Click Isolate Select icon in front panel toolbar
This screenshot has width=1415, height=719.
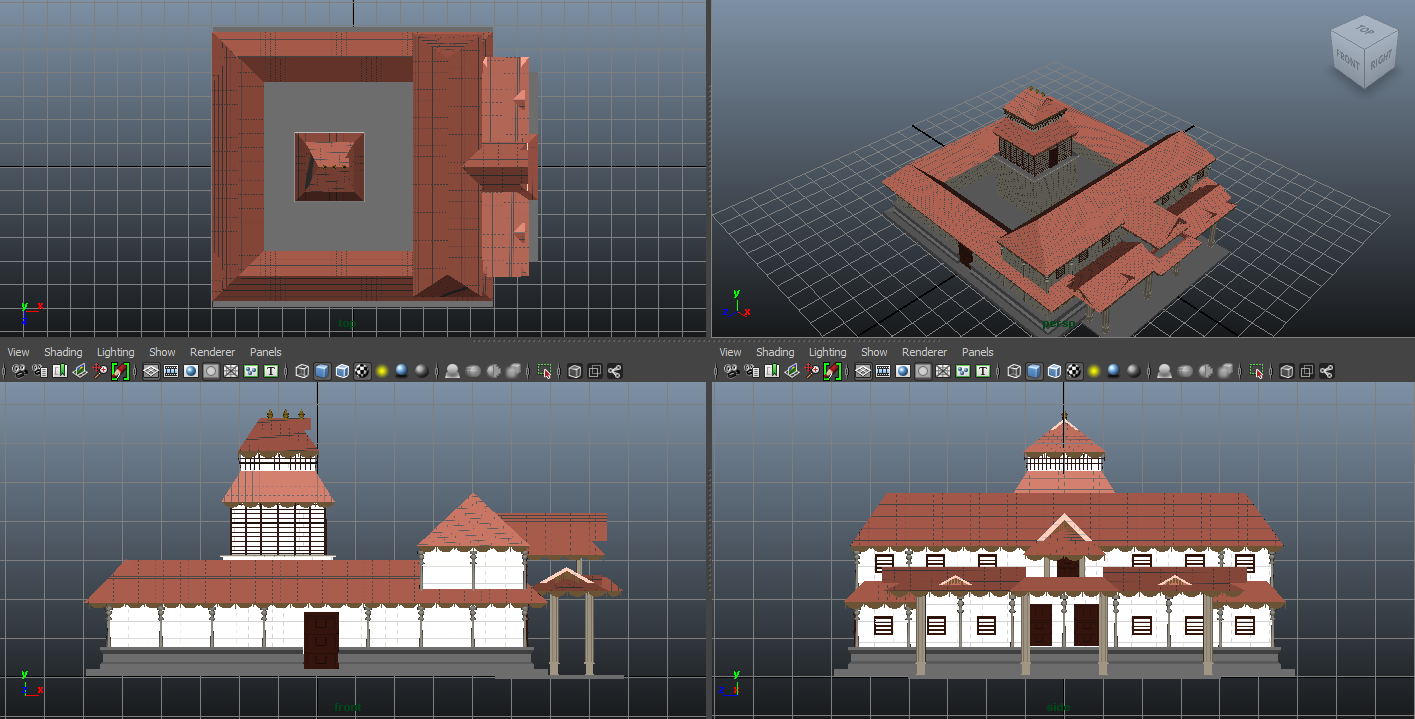coord(545,371)
